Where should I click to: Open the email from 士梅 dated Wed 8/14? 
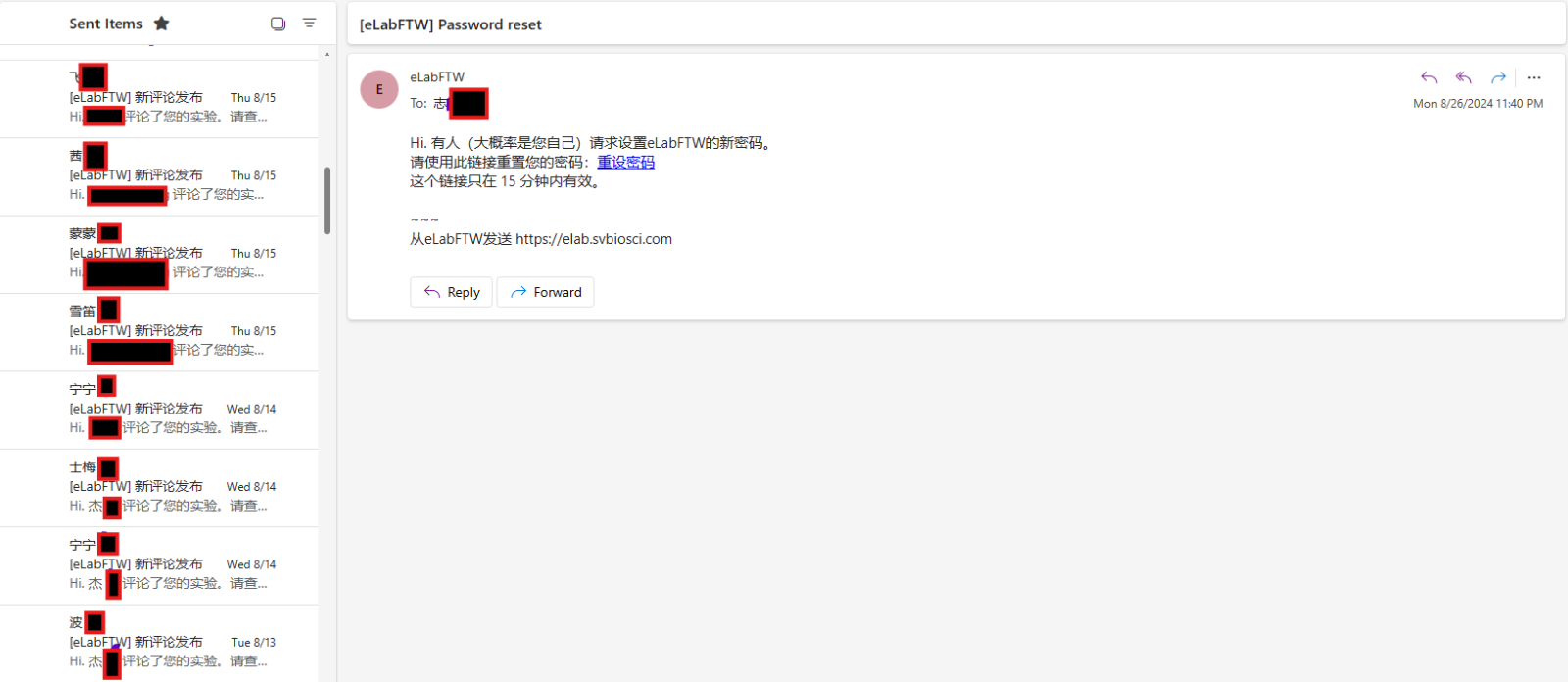coord(160,488)
